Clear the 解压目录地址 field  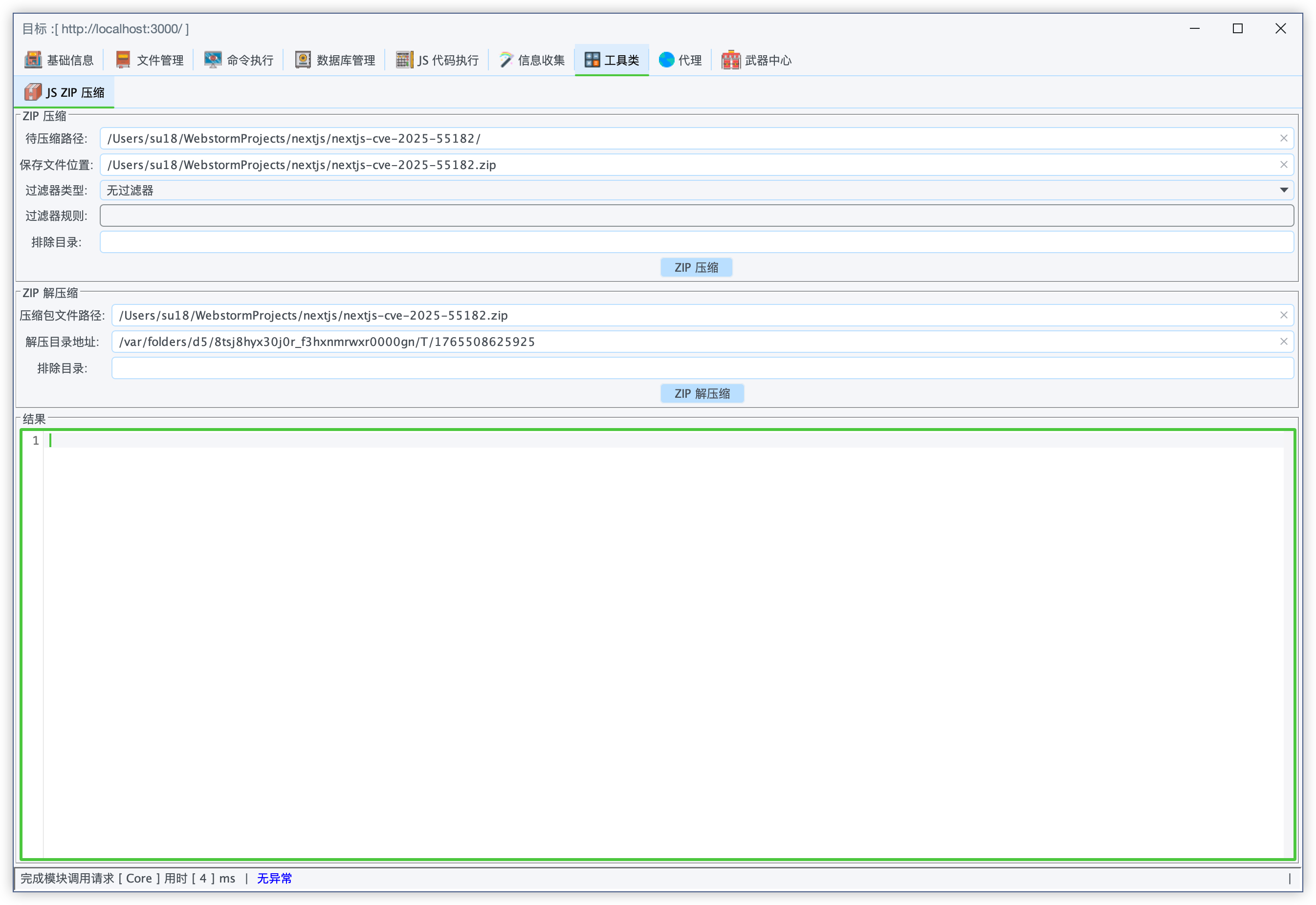click(1284, 342)
